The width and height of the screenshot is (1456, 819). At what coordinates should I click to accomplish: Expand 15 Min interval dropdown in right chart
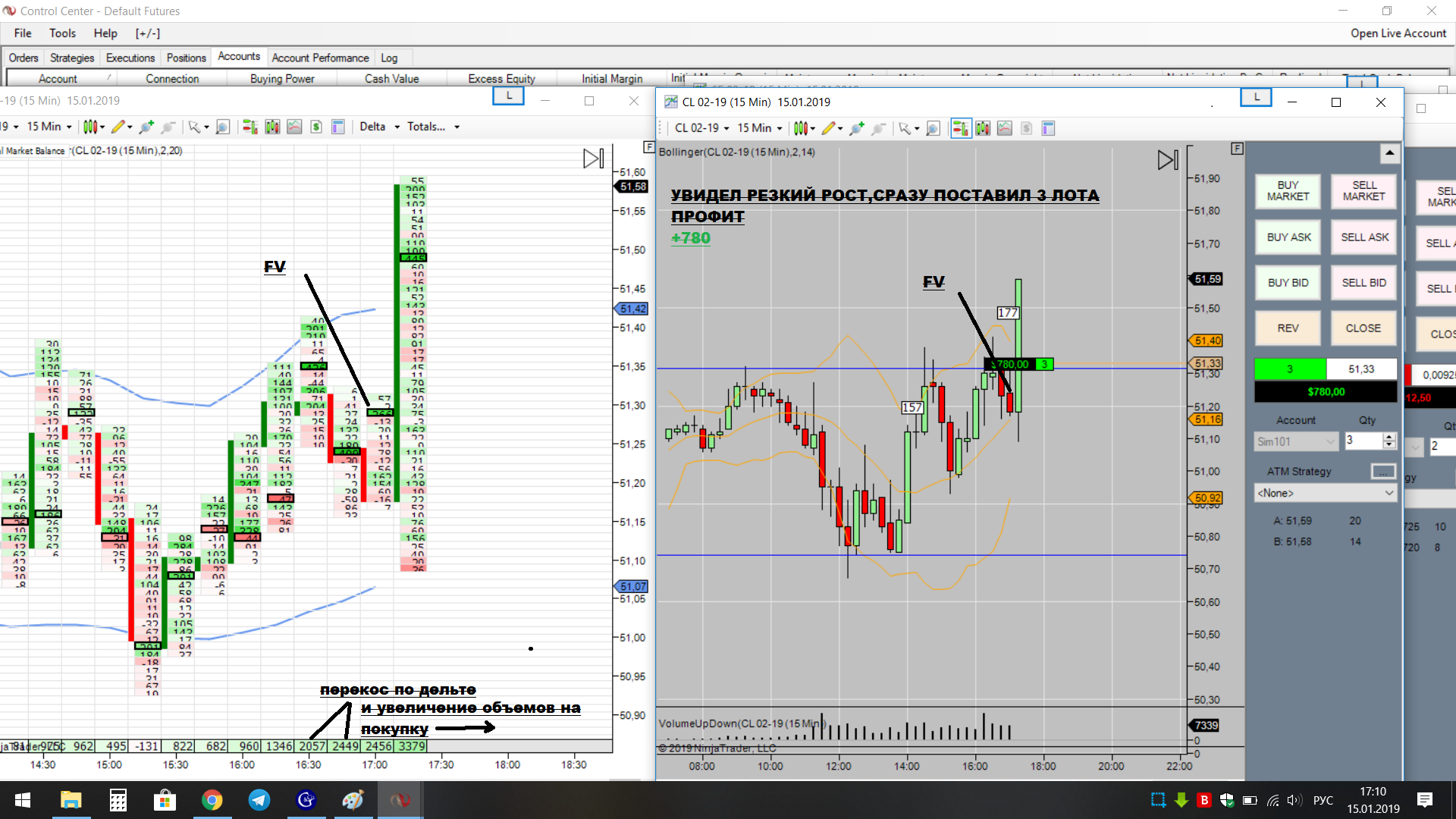[x=759, y=128]
